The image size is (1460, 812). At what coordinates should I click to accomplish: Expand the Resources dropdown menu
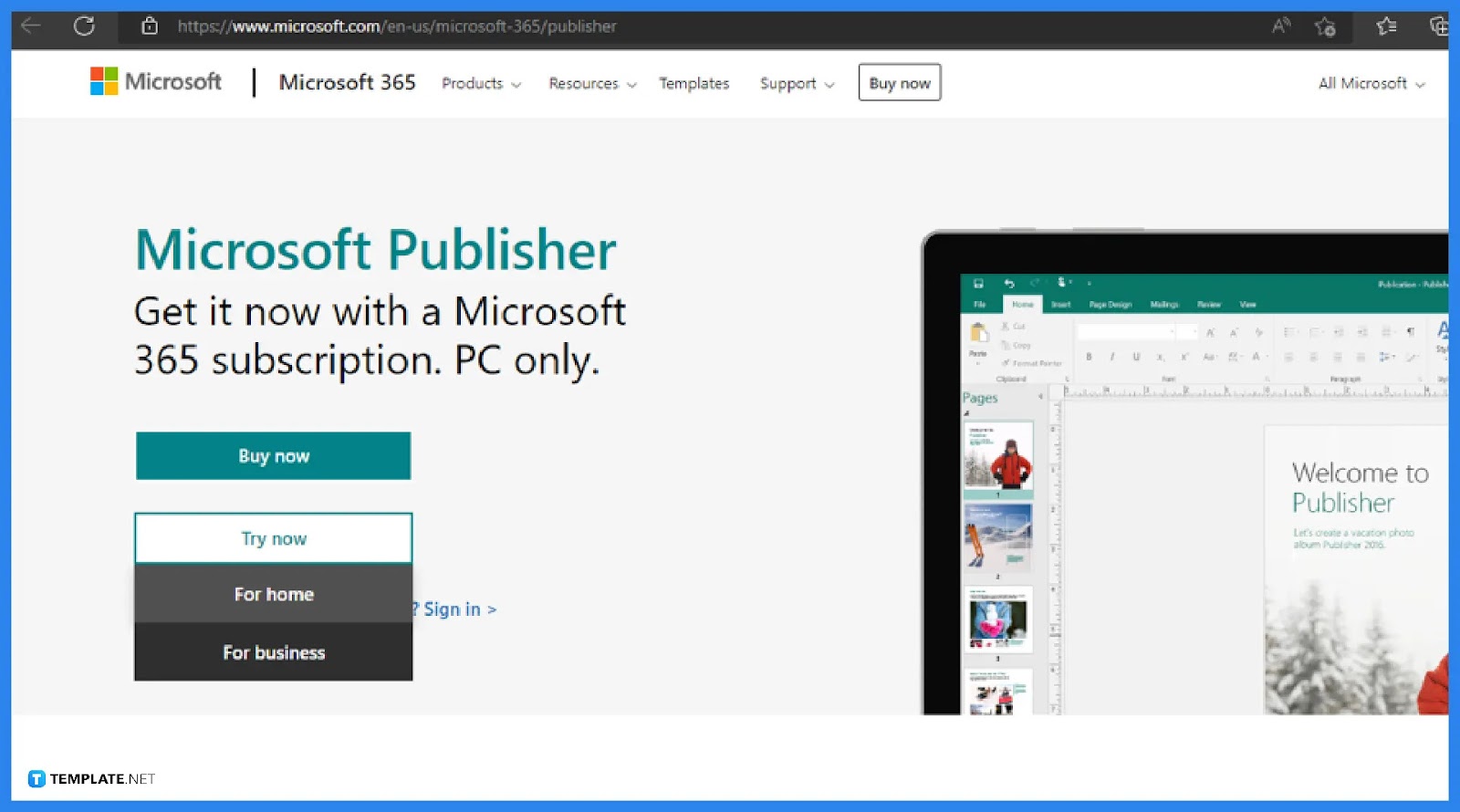(x=592, y=83)
